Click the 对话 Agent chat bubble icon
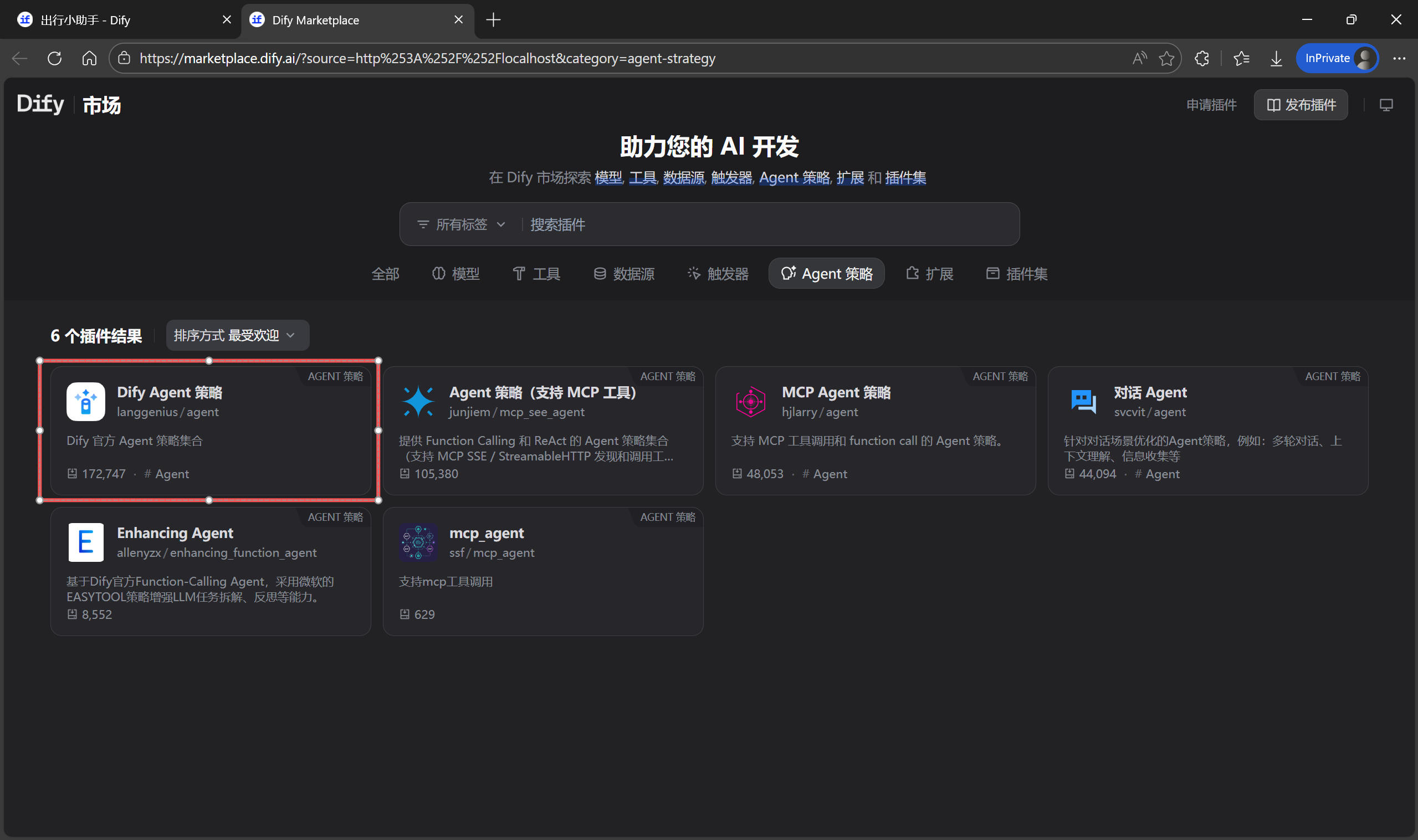The width and height of the screenshot is (1418, 840). [1083, 401]
